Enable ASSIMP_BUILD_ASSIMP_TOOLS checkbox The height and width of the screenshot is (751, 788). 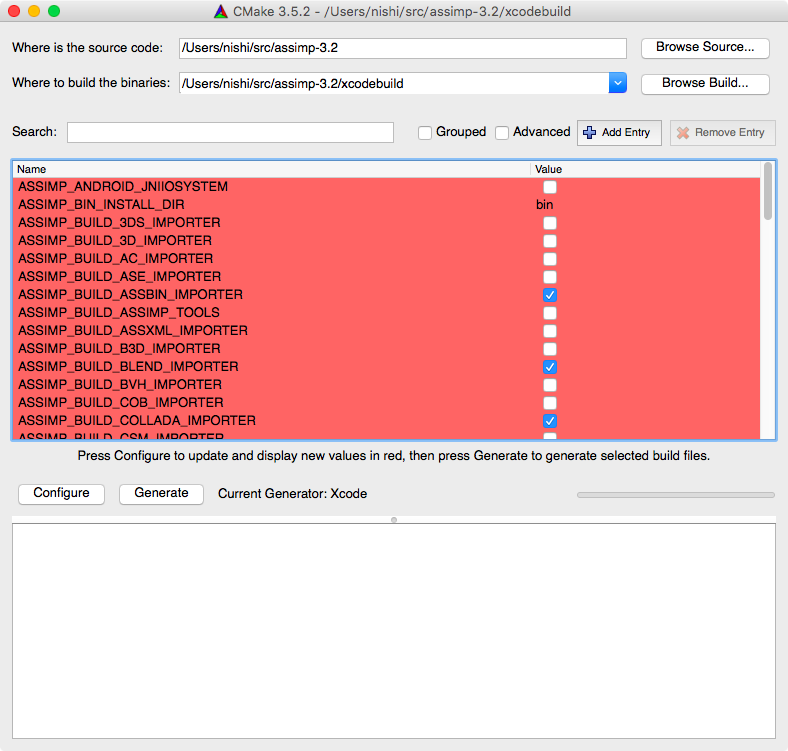550,313
